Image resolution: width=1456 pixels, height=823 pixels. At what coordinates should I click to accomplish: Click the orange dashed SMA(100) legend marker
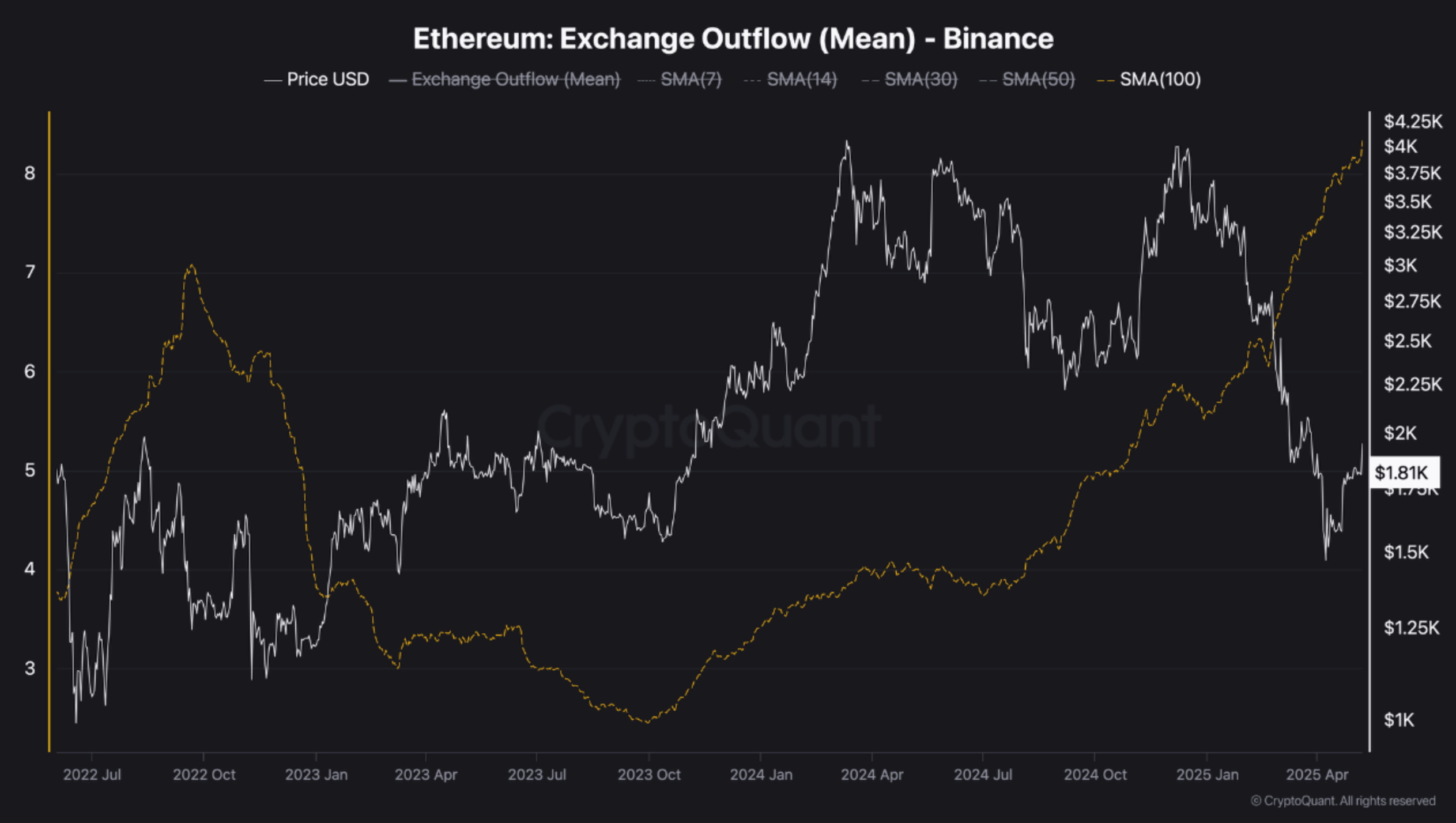click(1105, 80)
